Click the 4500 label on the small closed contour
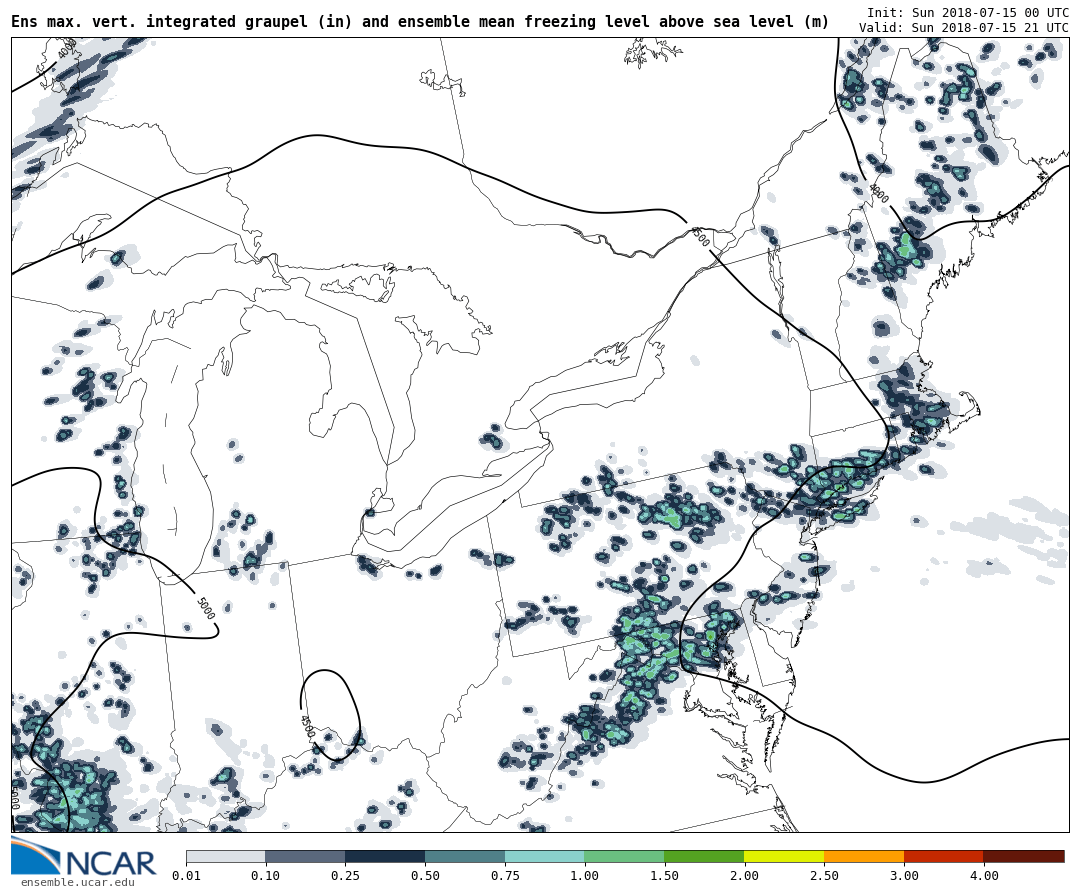Screen dimensions: 1080x895 point(307,726)
